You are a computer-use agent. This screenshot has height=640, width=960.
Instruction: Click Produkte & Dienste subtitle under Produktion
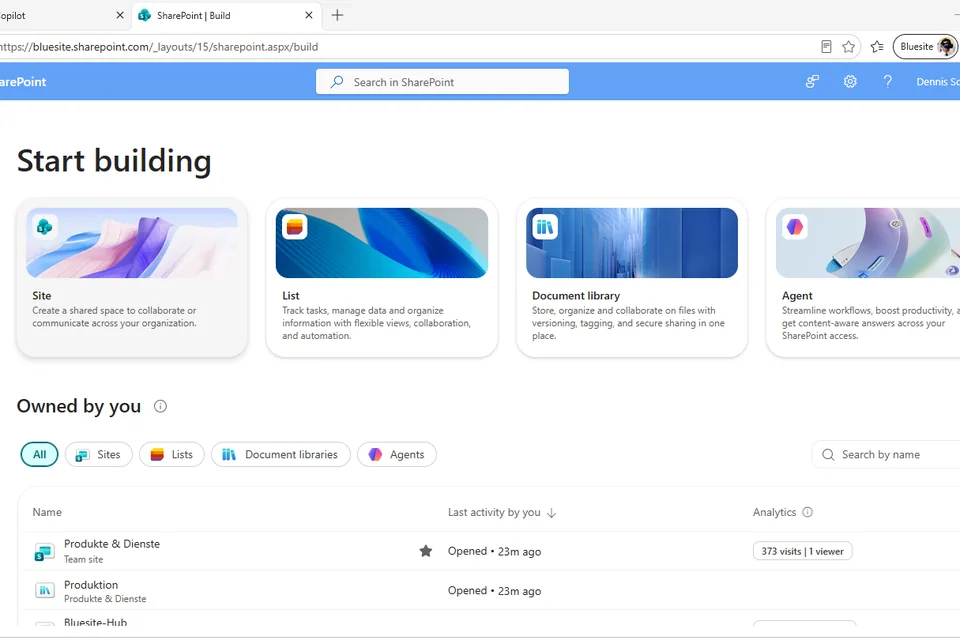(x=105, y=599)
